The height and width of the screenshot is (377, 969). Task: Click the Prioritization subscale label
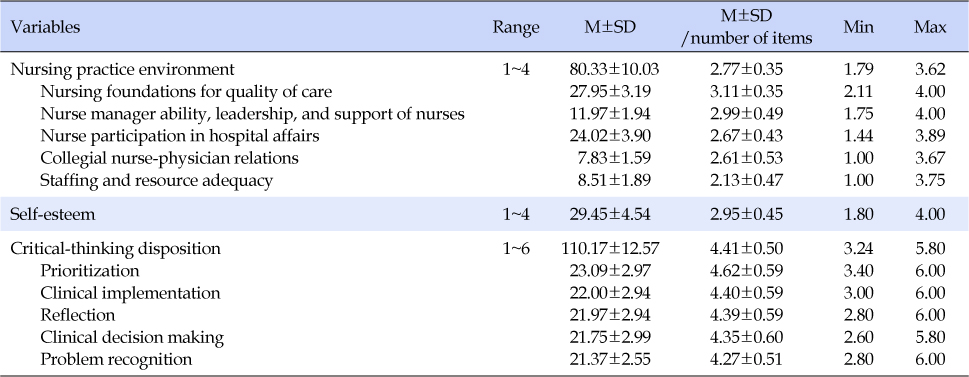click(x=90, y=271)
